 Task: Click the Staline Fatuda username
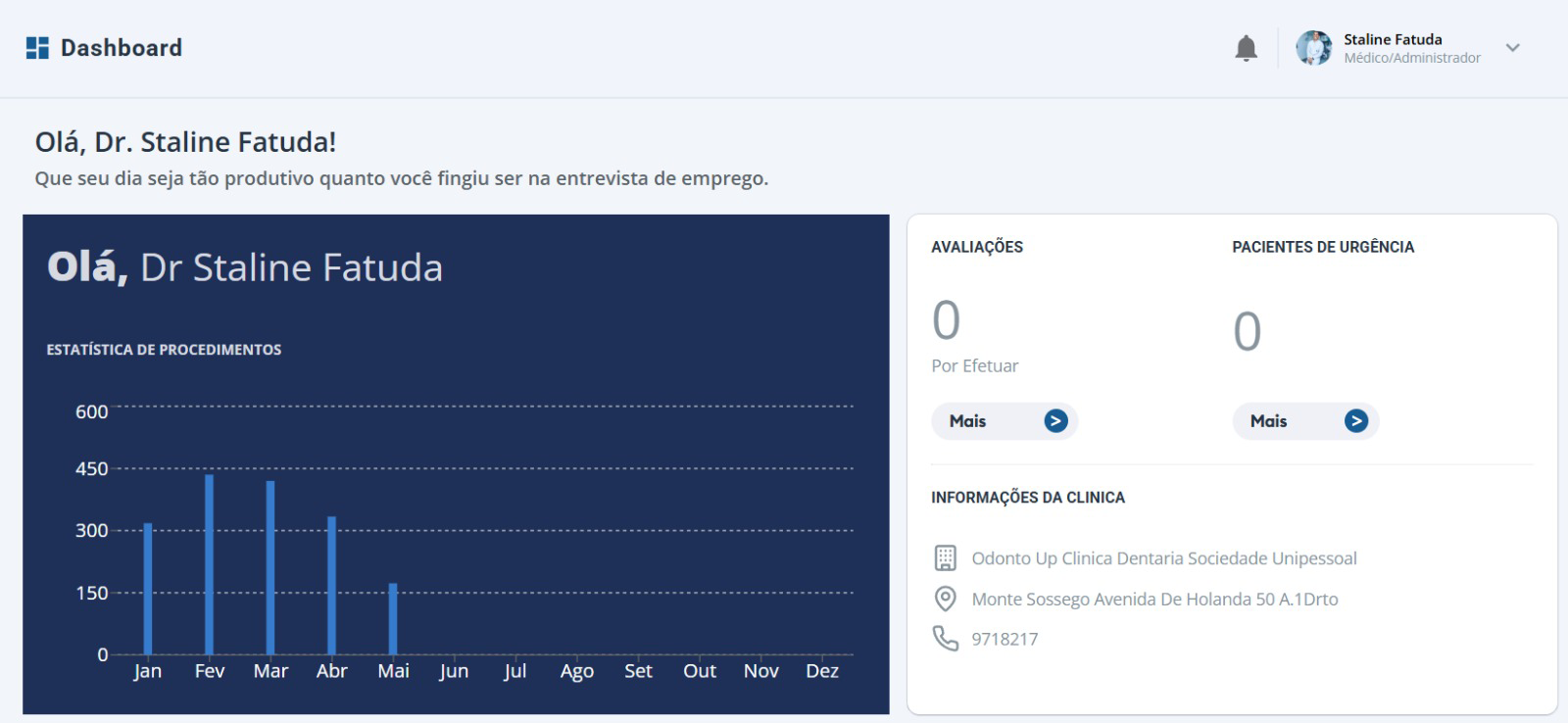click(x=1392, y=39)
